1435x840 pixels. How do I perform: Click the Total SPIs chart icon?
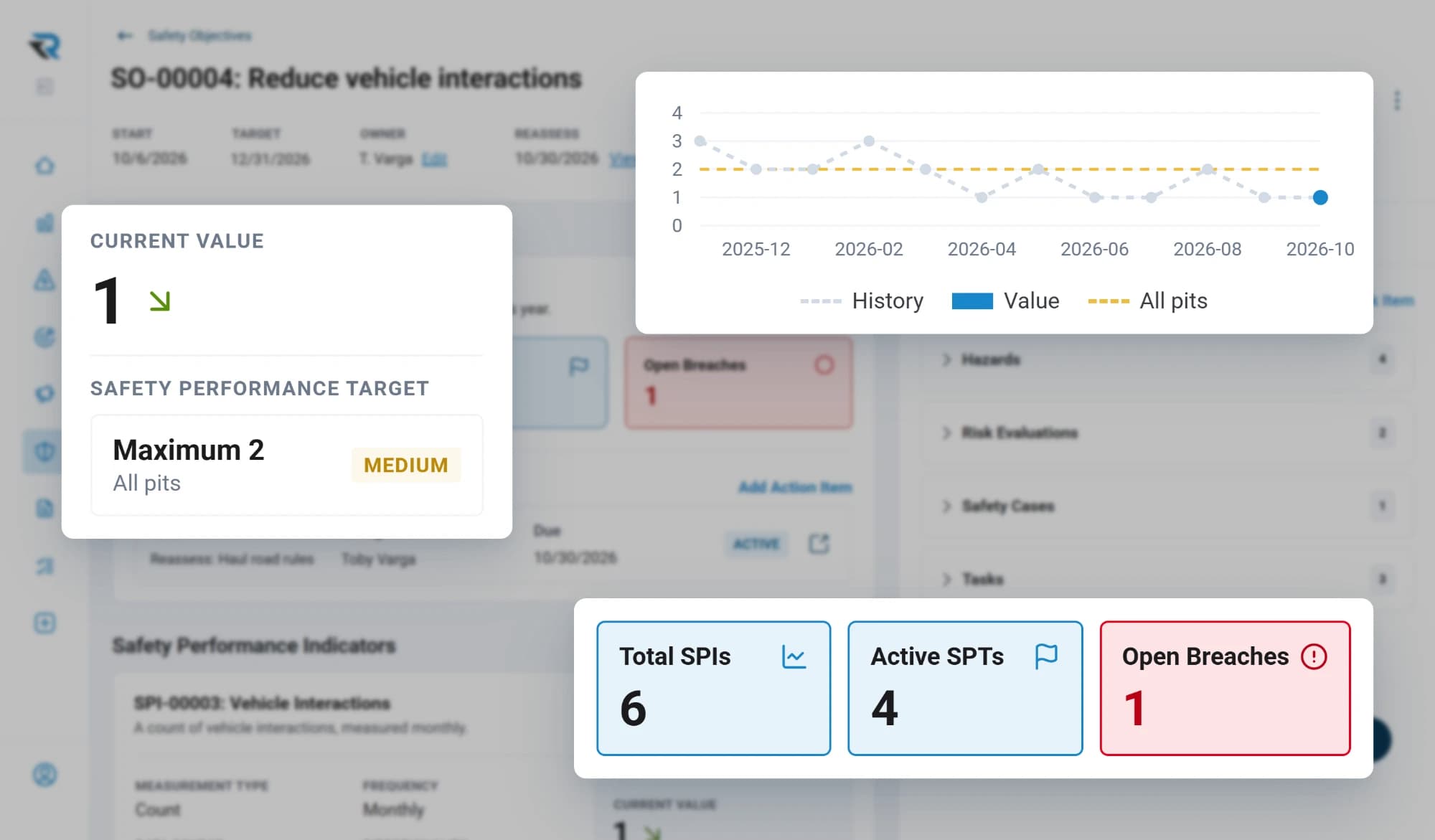pos(794,656)
